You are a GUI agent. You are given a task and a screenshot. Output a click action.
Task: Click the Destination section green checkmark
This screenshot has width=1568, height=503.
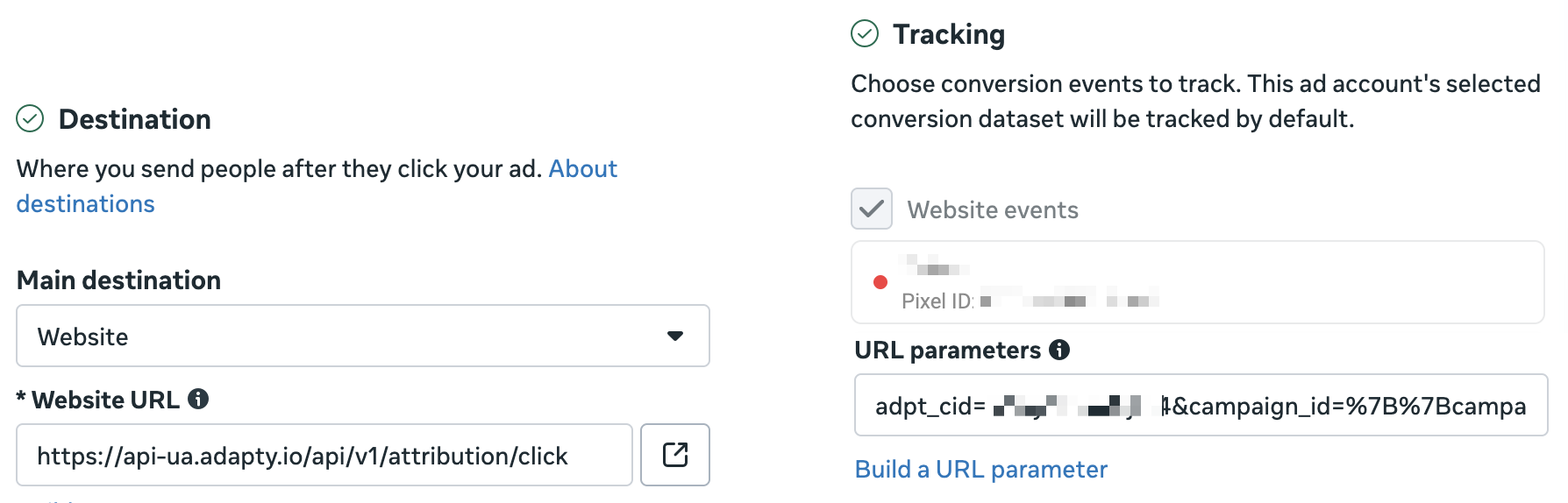pyautogui.click(x=30, y=118)
